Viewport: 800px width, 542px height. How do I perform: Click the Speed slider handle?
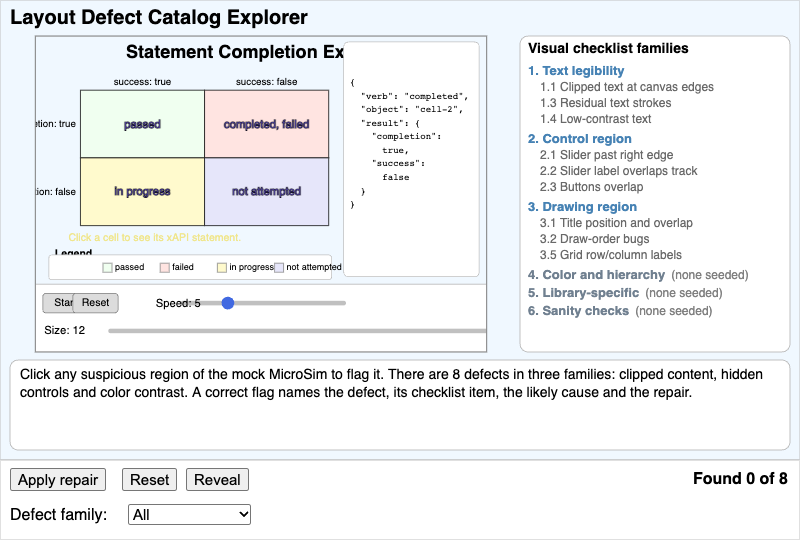tap(228, 303)
